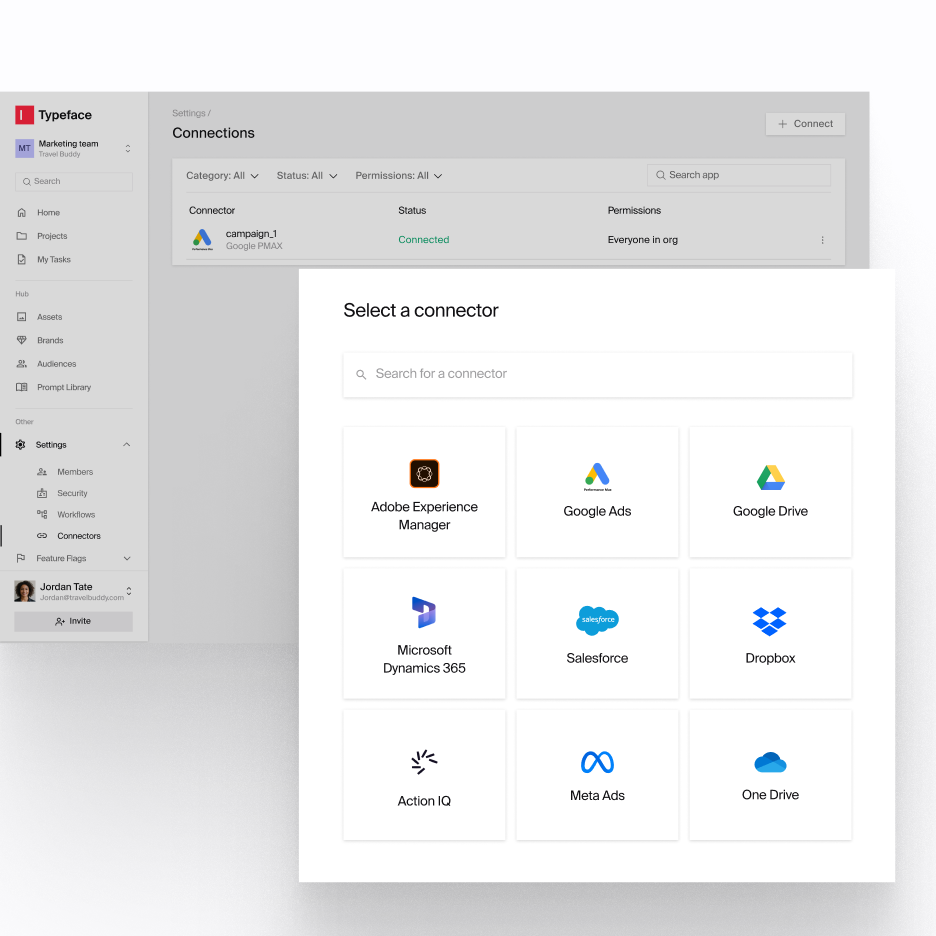This screenshot has height=936, width=936.
Task: Choose the Salesforce connector card
Action: tap(597, 633)
